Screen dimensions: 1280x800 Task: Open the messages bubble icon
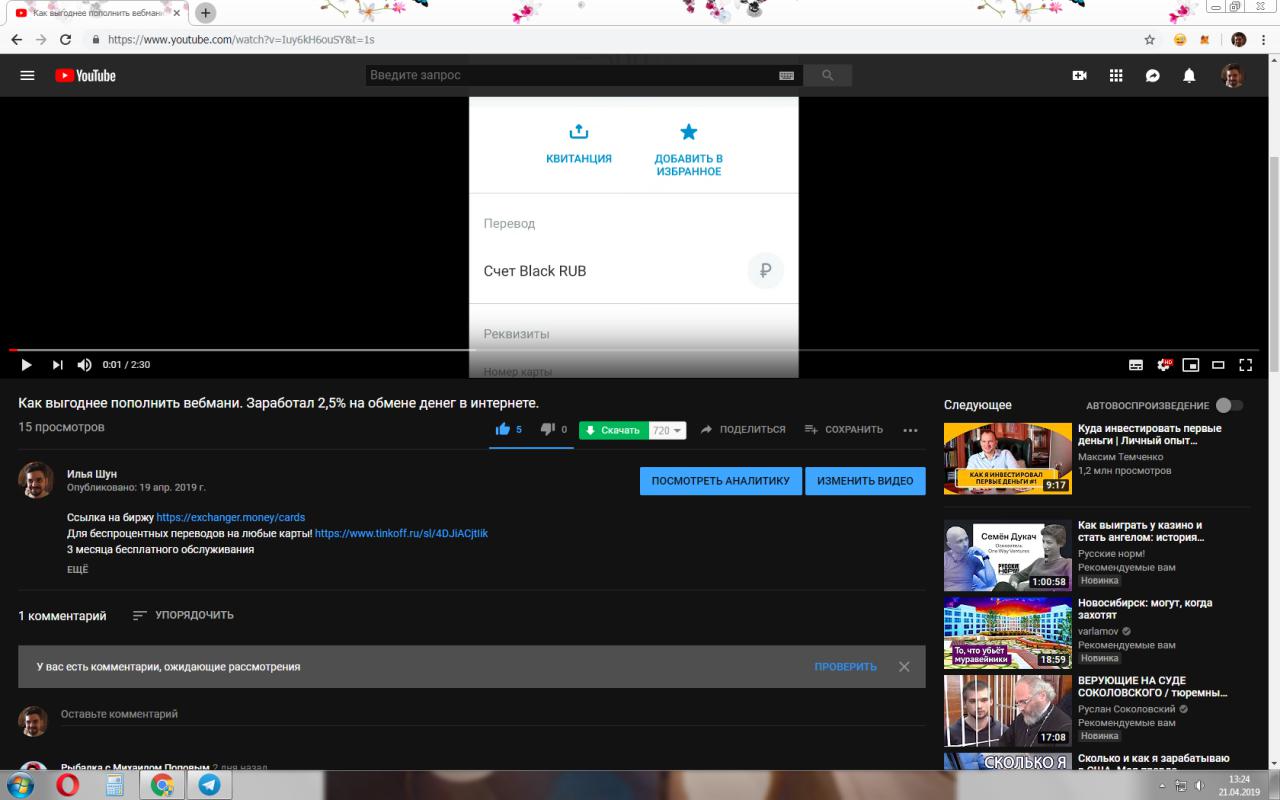click(1152, 75)
